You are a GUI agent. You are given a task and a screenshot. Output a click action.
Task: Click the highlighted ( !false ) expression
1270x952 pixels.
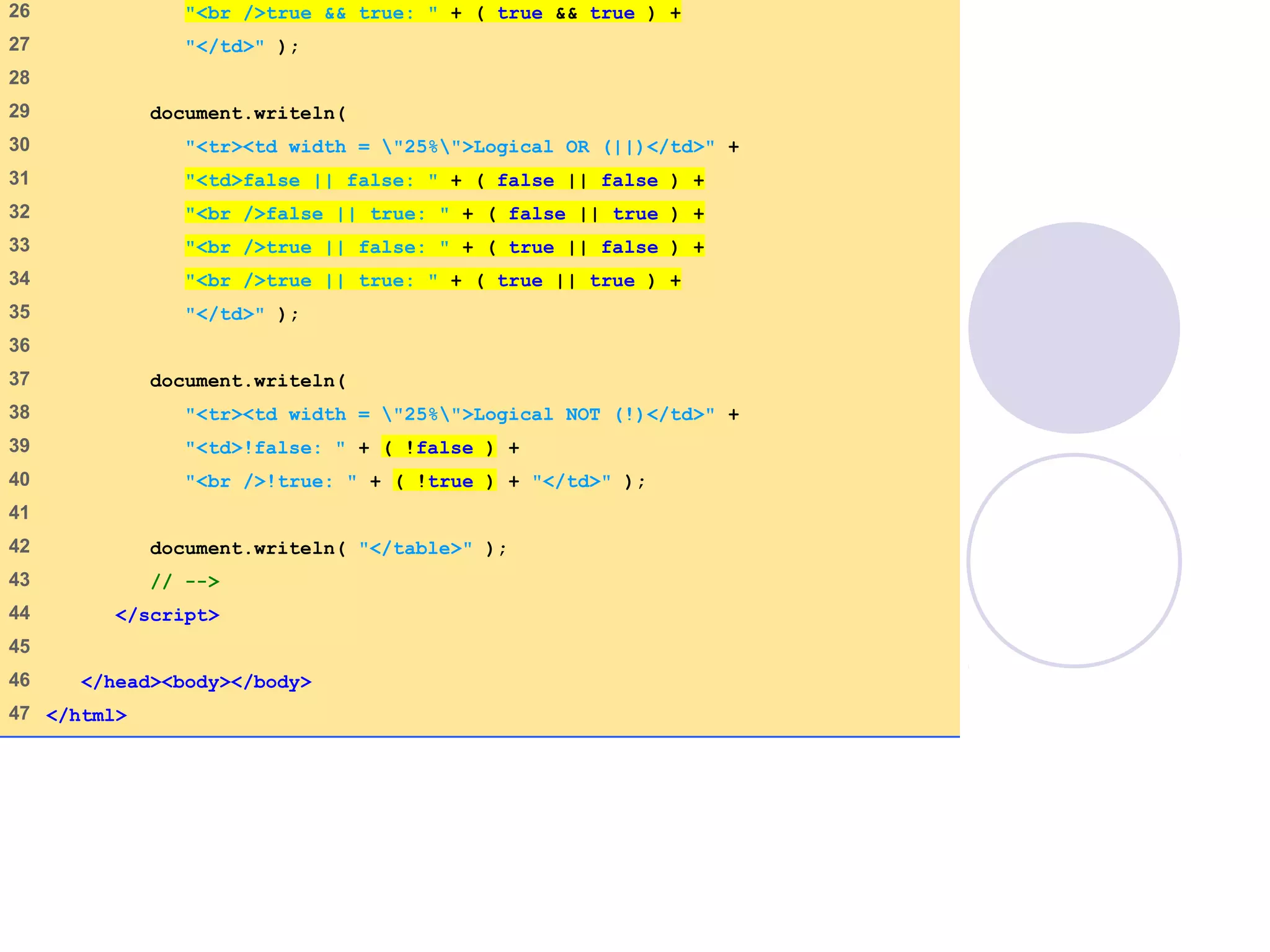[438, 447]
